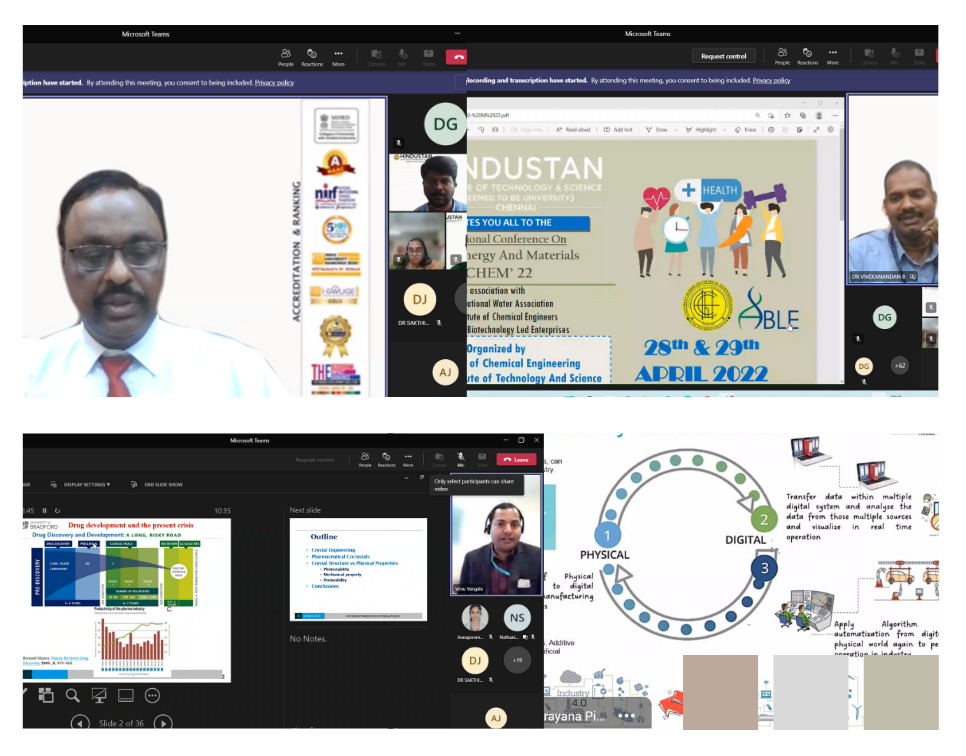Viewport: 966px width, 756px height.
Task: Select AJ avatar in top-left participant panel
Action: [x=445, y=372]
